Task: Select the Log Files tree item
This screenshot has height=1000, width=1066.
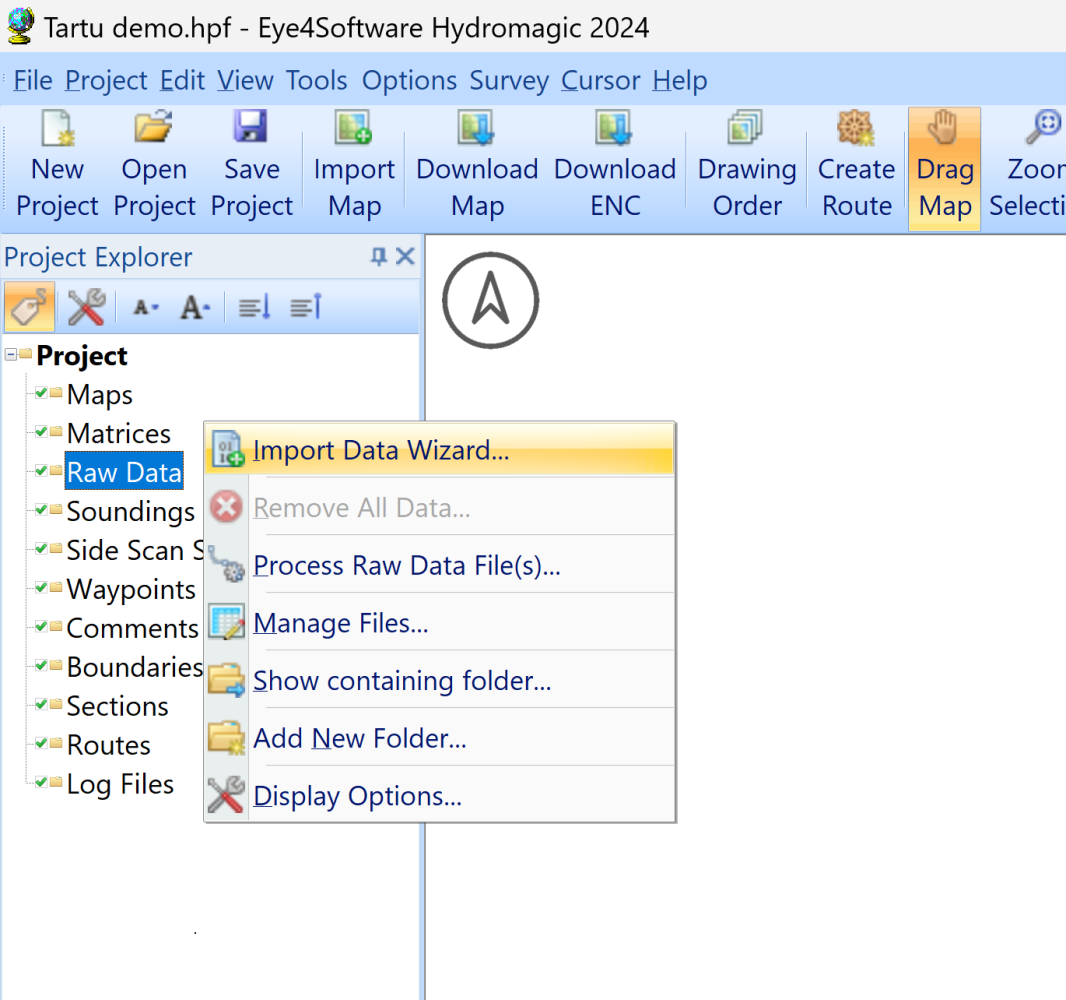Action: [120, 784]
